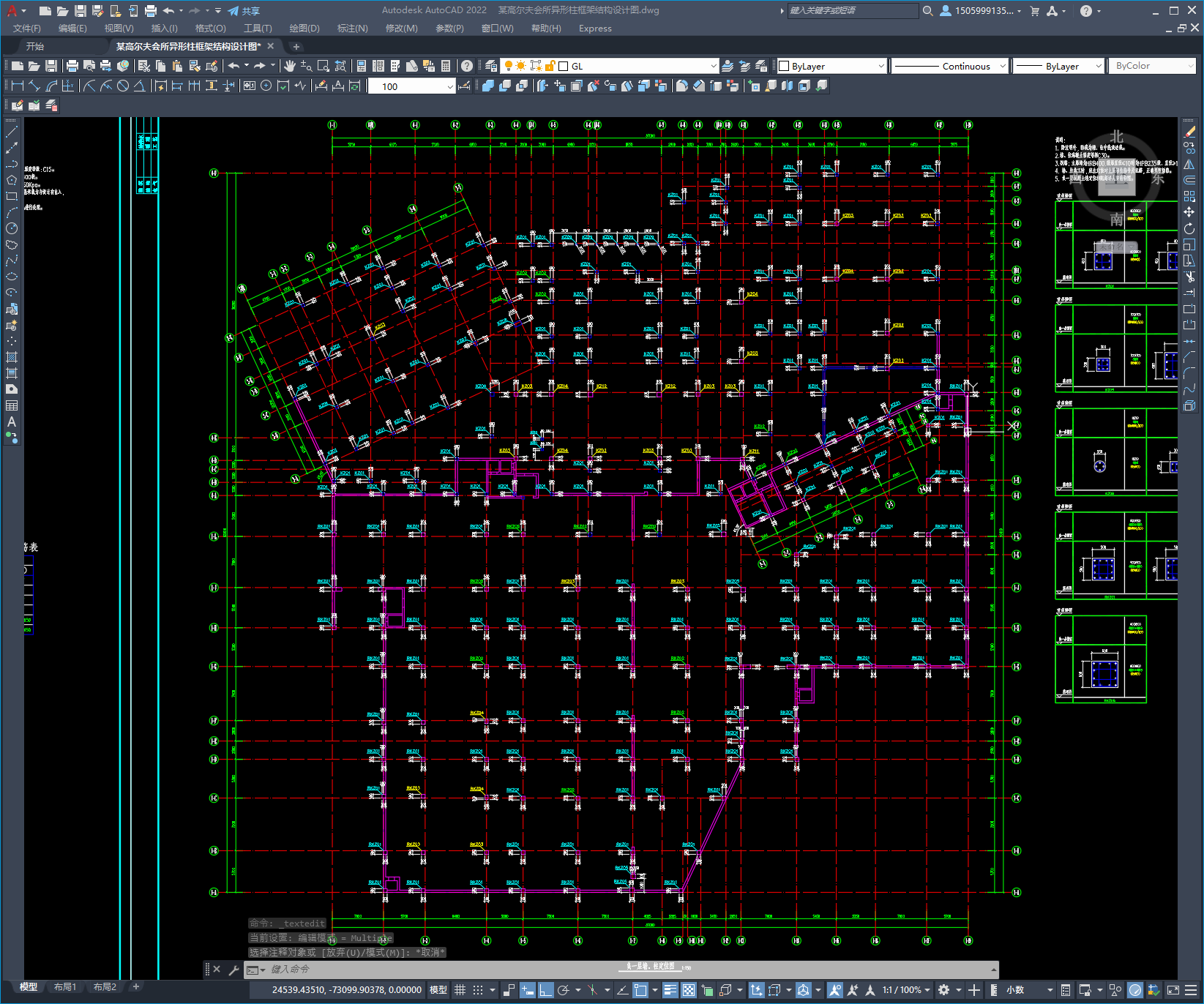Viewport: 1204px width, 1004px height.
Task: Switch to the 开始 tab
Action: click(35, 46)
